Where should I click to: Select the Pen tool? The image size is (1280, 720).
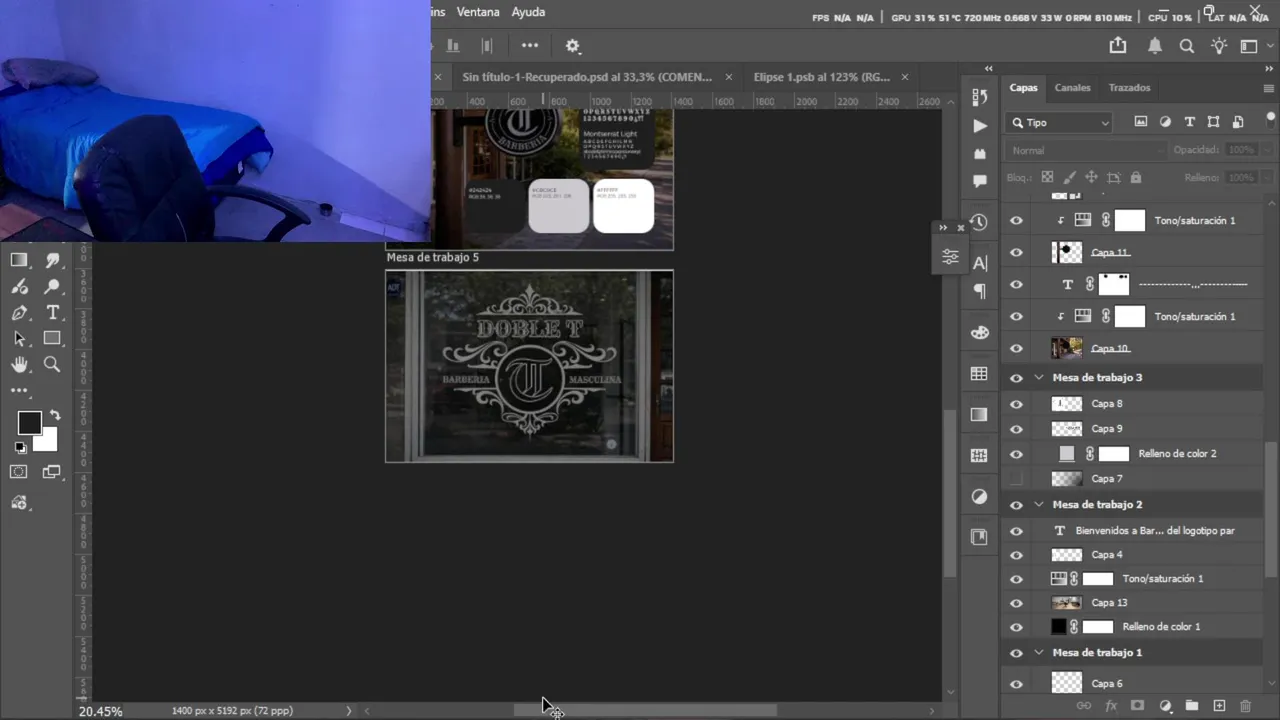click(x=19, y=313)
